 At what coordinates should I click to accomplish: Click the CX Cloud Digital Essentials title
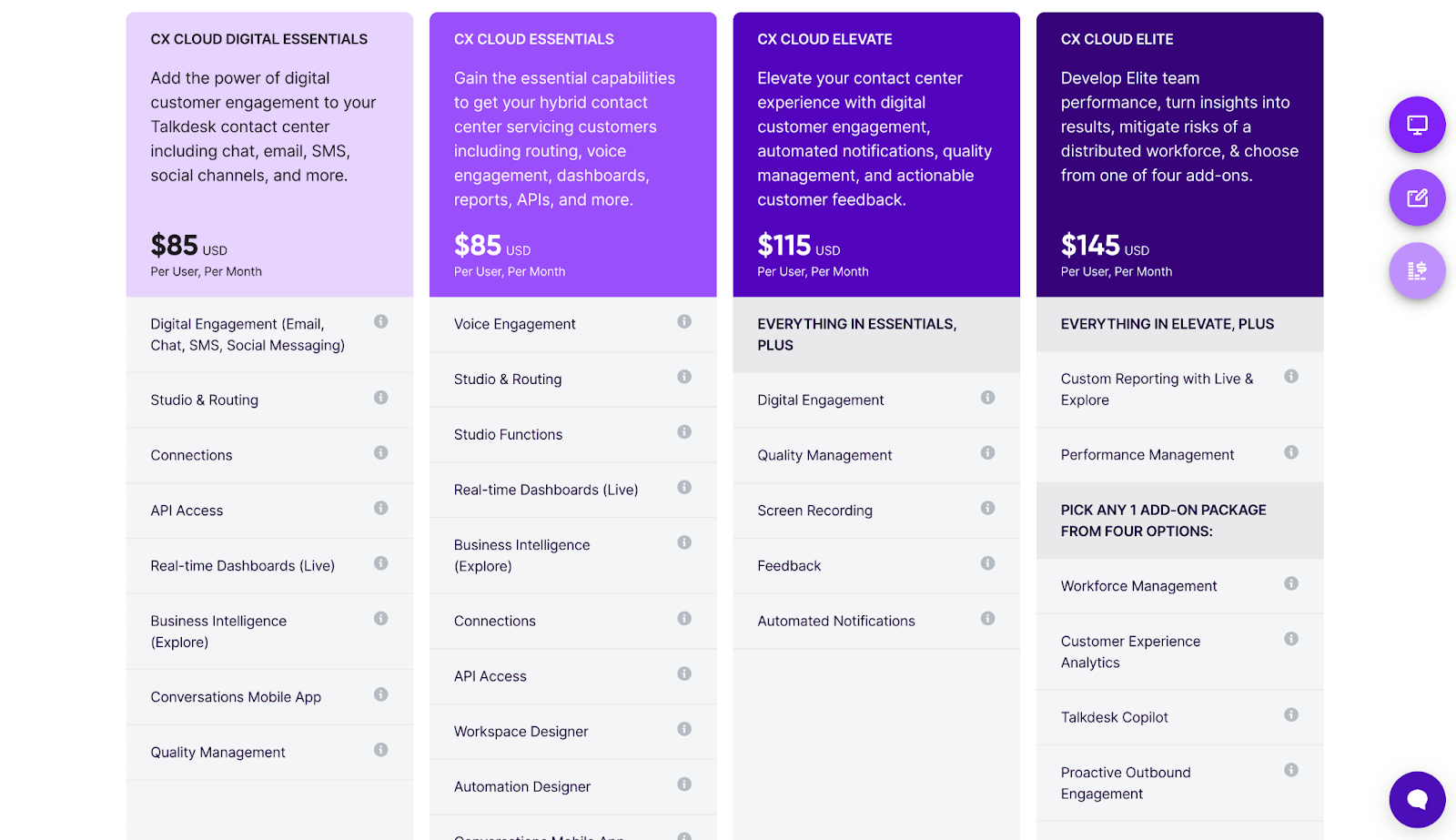tap(259, 39)
